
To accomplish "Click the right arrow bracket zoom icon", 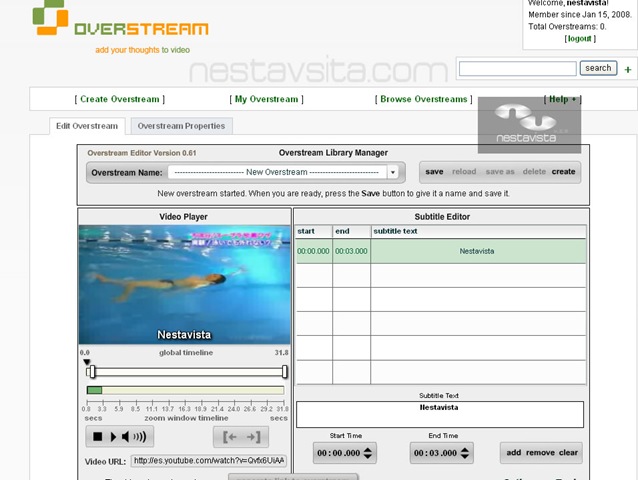I will click(x=252, y=437).
